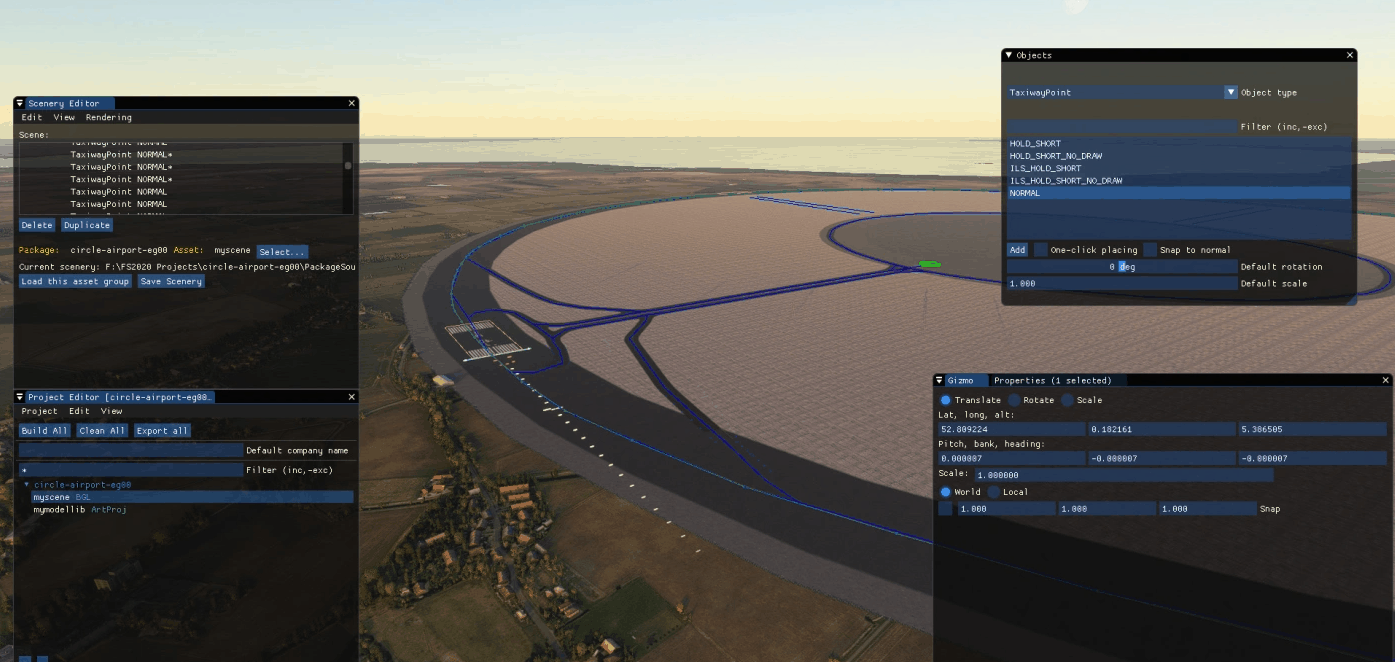
Task: Collapse the Scenery Editor panel triangle
Action: tap(20, 103)
